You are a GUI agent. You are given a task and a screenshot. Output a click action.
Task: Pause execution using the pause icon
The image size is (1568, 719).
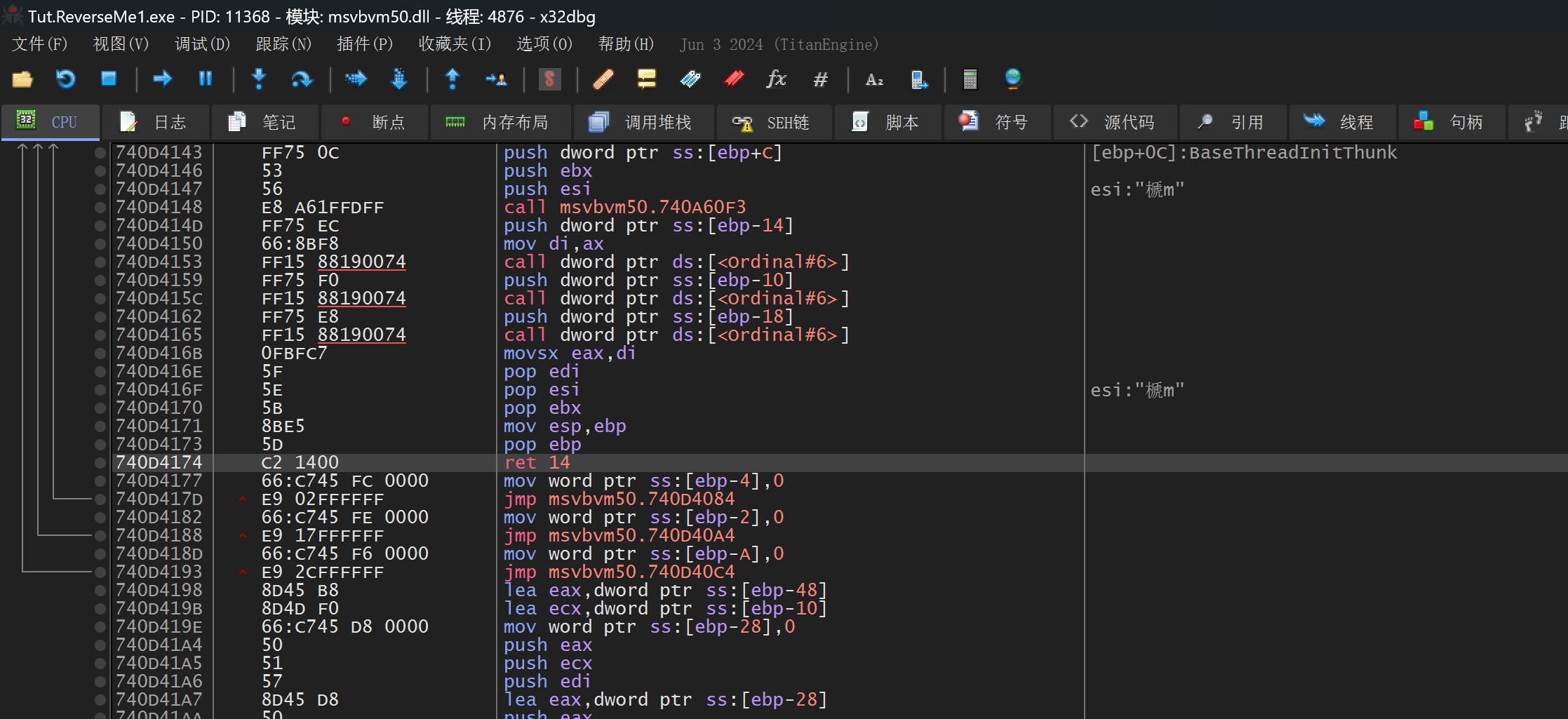coord(205,79)
